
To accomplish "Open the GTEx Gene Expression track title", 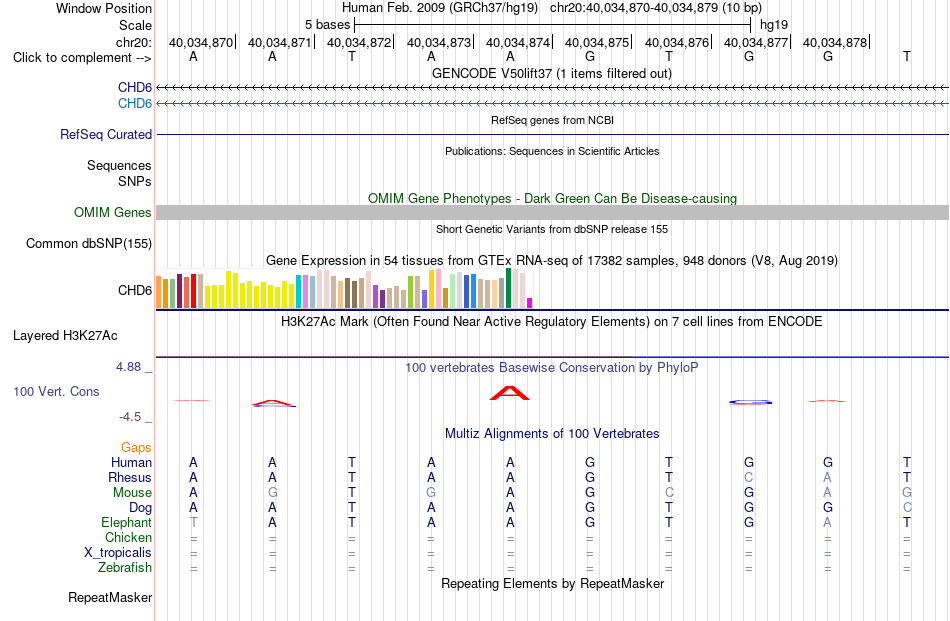I will [552, 261].
